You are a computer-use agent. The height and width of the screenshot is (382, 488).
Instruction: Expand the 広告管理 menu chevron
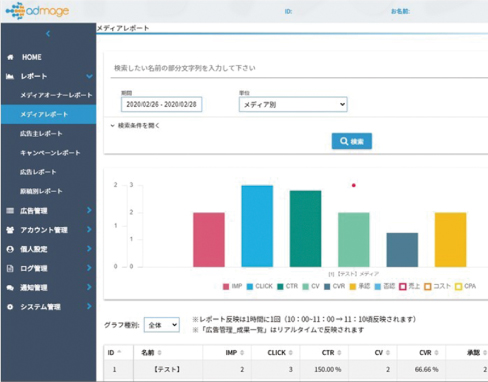pos(89,210)
